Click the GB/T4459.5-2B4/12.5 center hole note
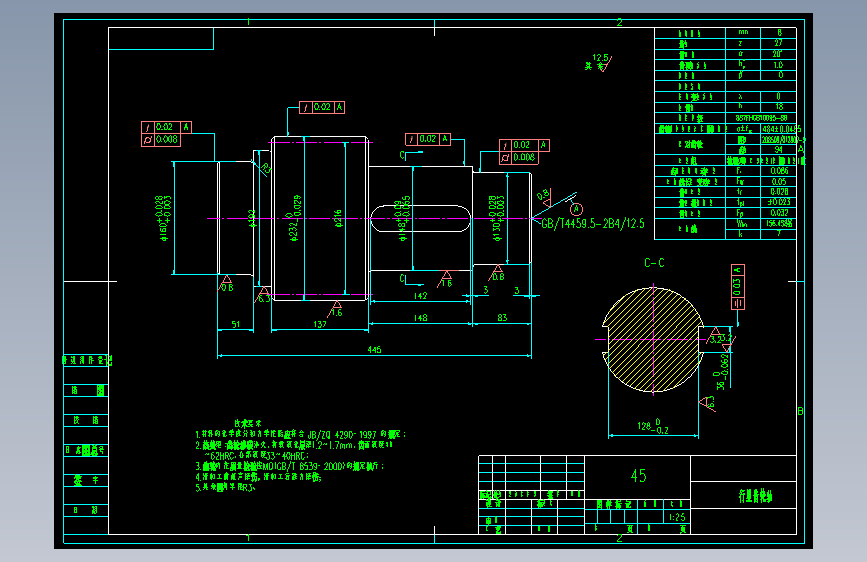 tap(593, 223)
